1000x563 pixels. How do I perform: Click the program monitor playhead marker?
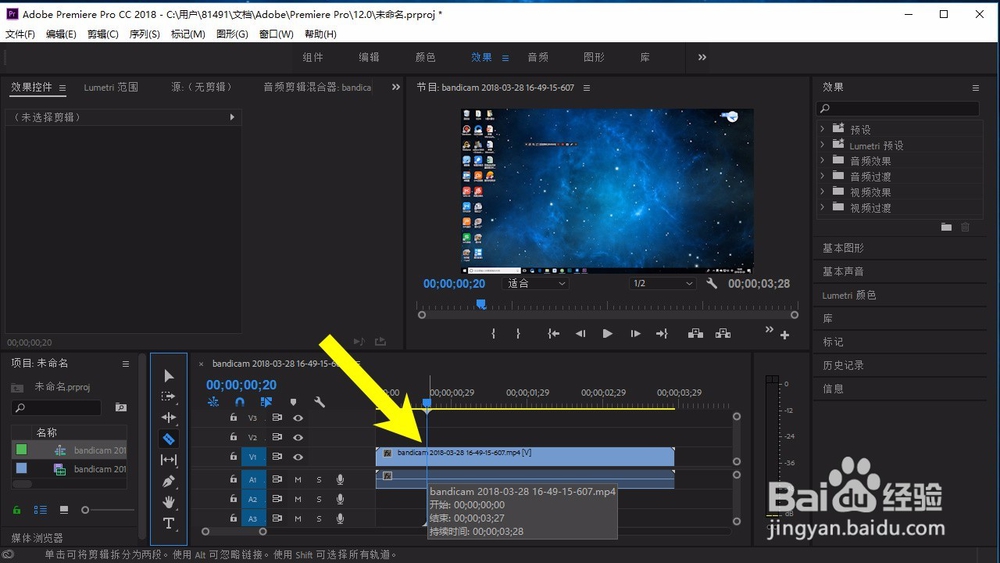482,304
